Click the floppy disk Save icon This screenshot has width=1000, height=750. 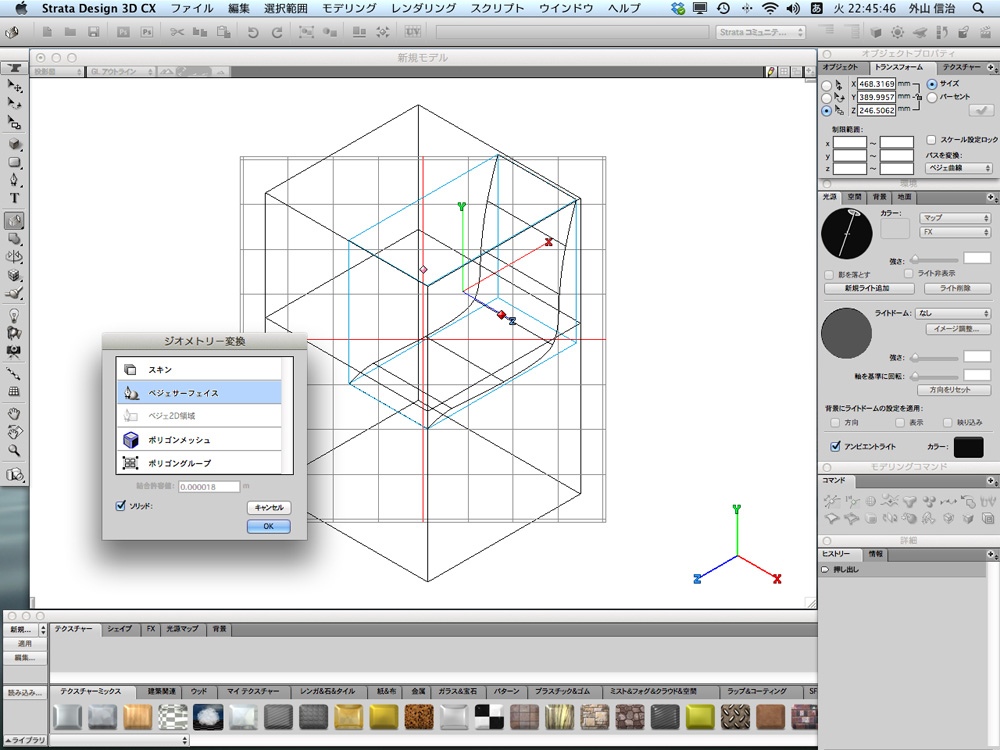(94, 32)
